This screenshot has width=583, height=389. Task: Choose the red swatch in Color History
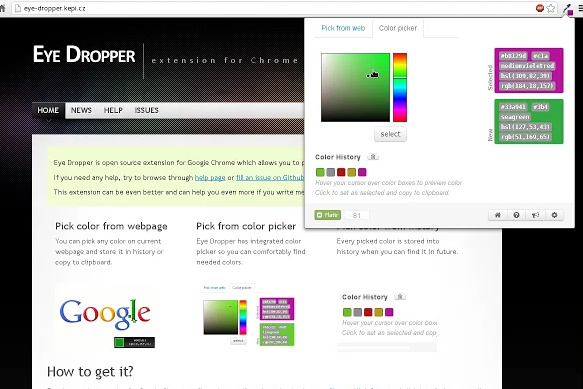click(x=341, y=172)
